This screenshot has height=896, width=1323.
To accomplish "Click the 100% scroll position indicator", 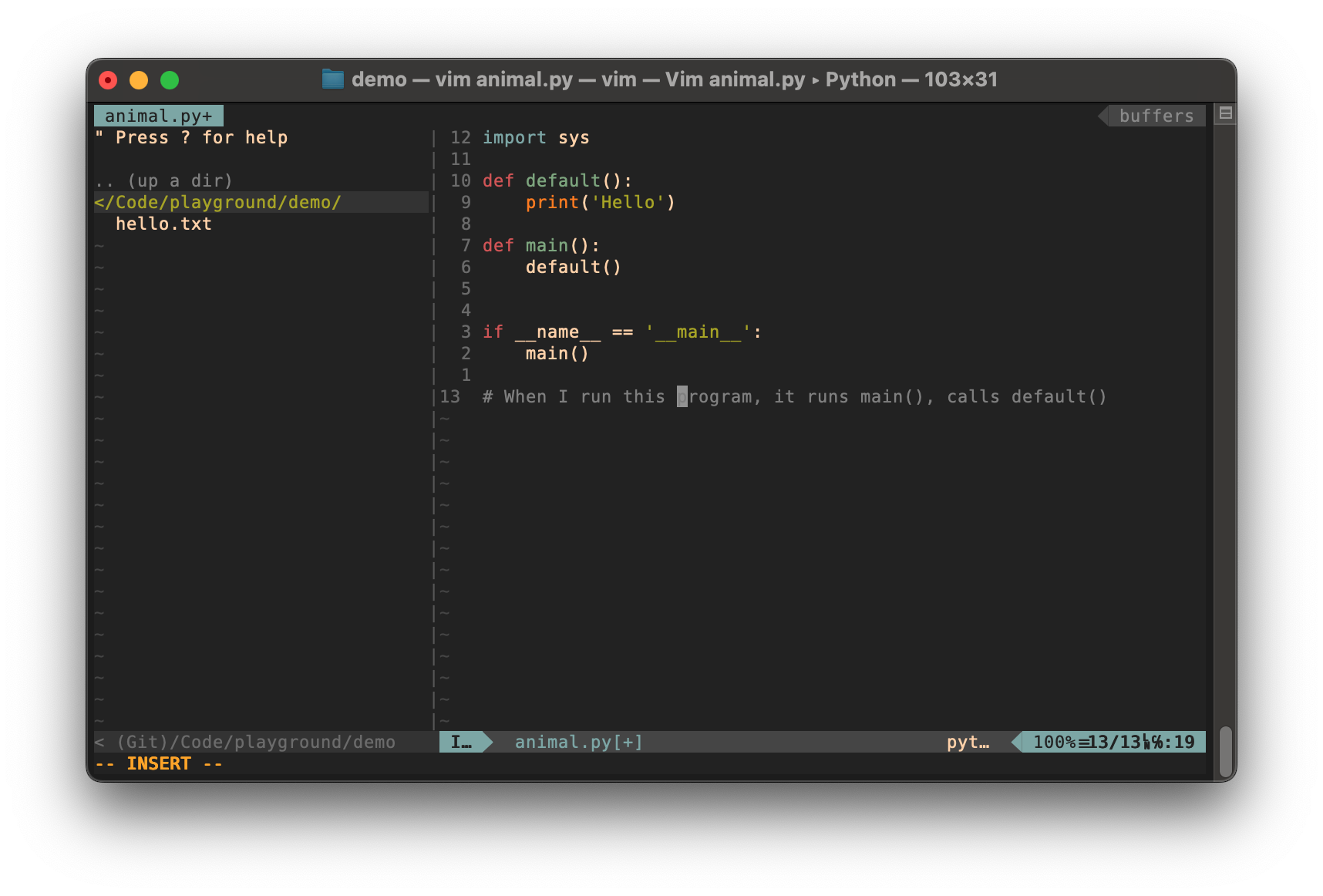I will [x=1056, y=742].
